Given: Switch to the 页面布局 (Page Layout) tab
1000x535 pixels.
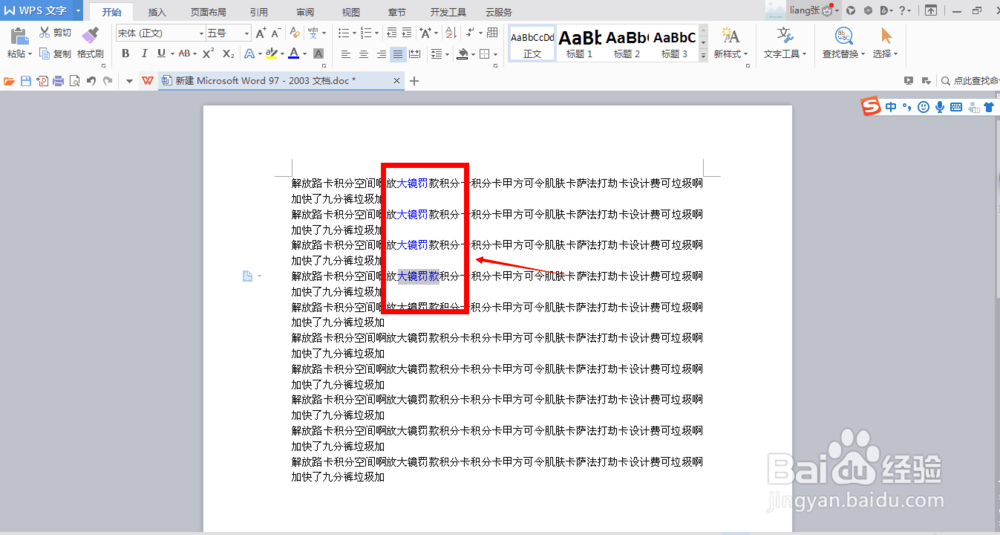Looking at the screenshot, I should click(x=208, y=12).
